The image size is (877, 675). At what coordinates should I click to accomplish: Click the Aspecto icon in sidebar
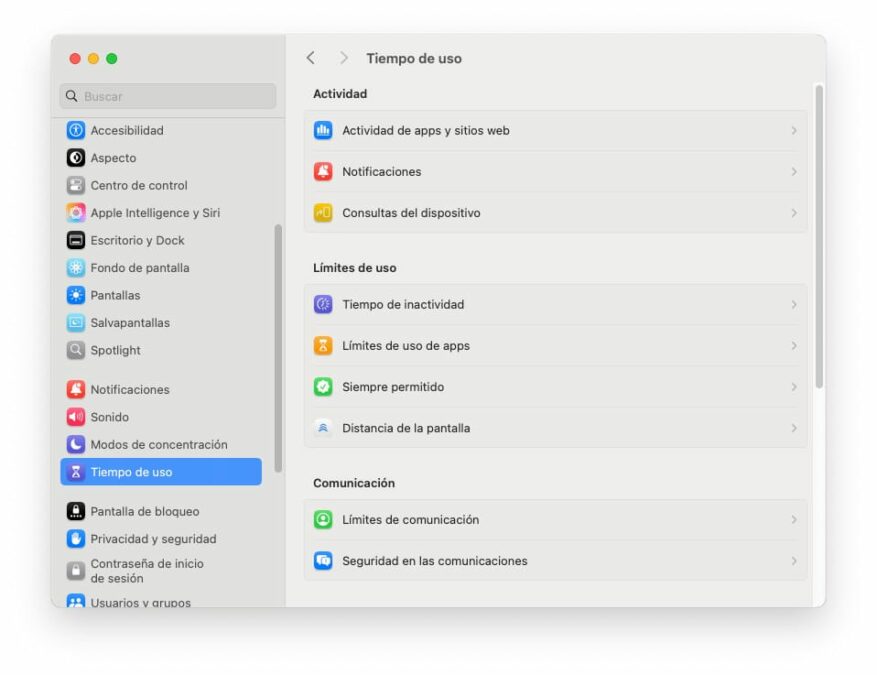(76, 158)
